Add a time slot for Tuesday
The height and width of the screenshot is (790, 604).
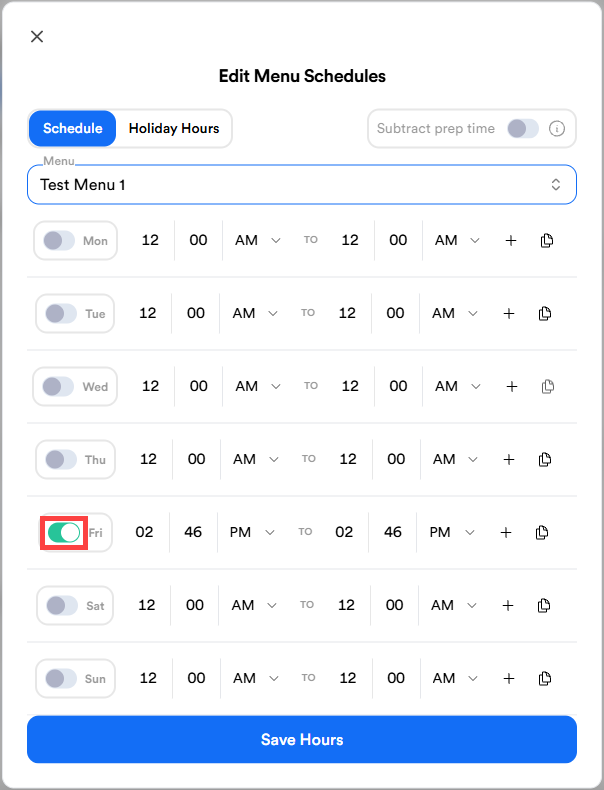[x=508, y=313]
